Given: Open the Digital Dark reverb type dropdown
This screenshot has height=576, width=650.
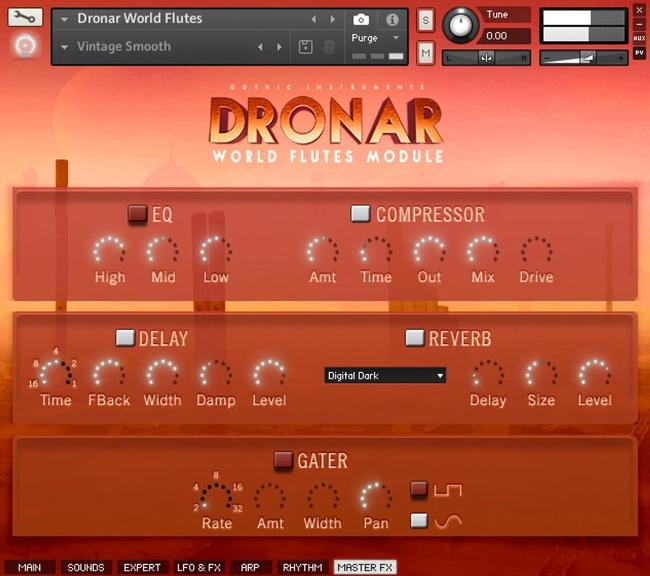Looking at the screenshot, I should (x=385, y=375).
